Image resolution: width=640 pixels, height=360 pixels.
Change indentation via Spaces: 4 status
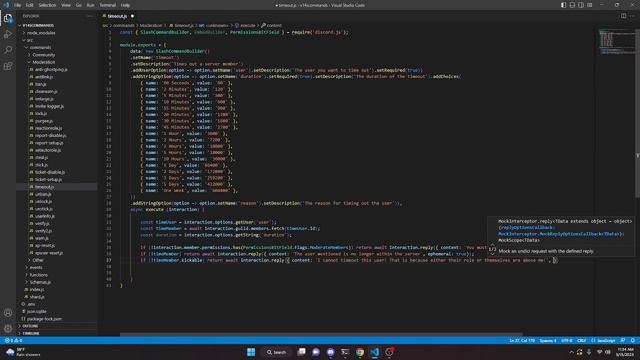[548, 340]
